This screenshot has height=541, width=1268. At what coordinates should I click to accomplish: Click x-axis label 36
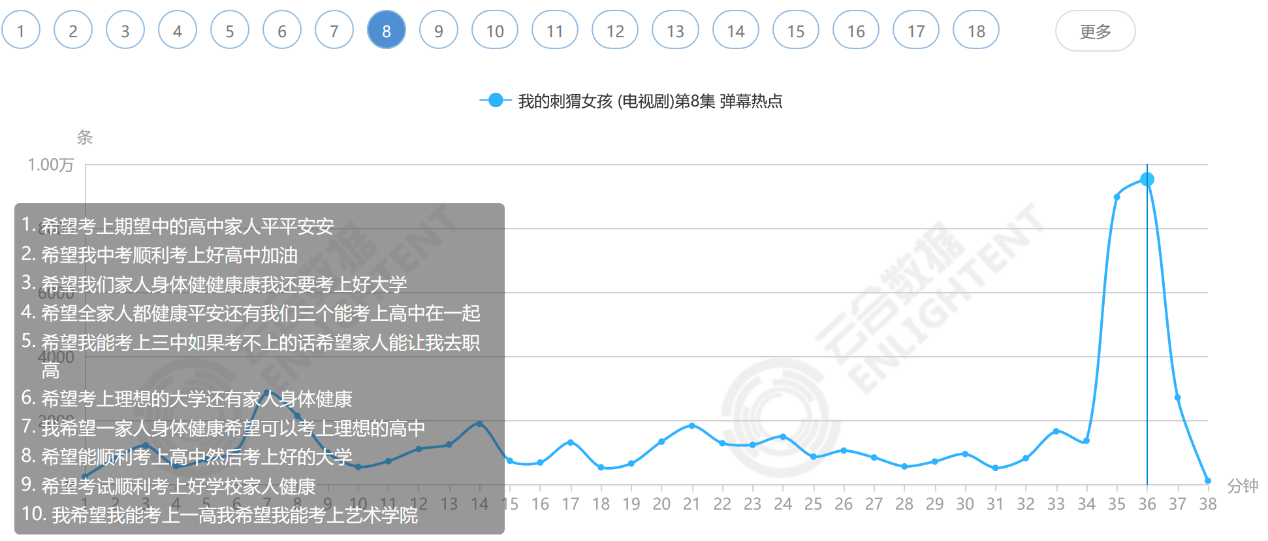tap(1147, 503)
